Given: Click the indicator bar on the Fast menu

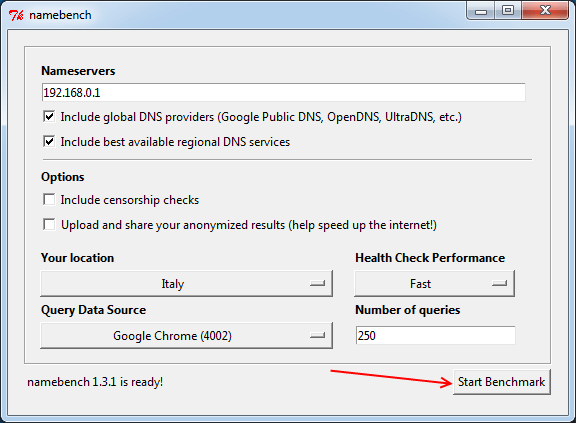Looking at the screenshot, I should tap(500, 283).
